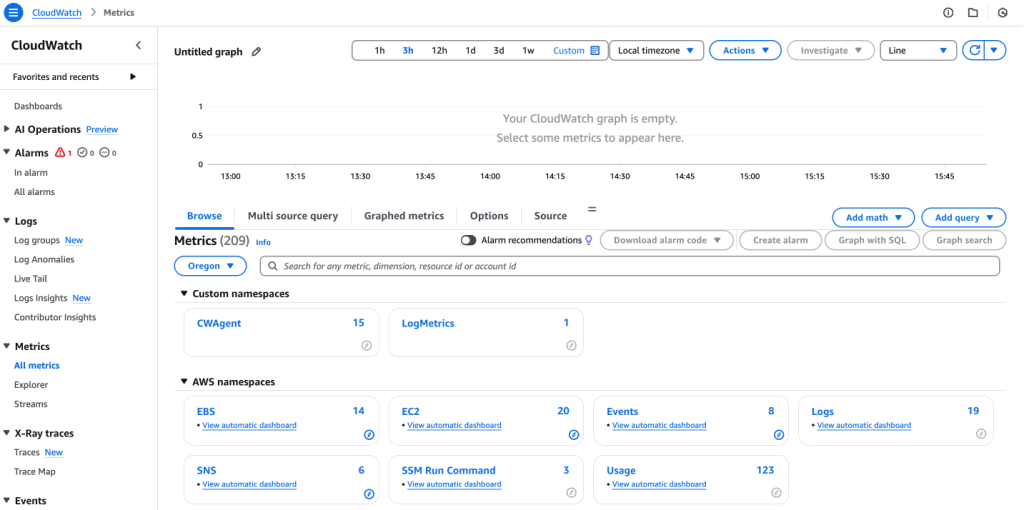The width and height of the screenshot is (1024, 510).
Task: Collapse the Custom namespaces section
Action: click(x=184, y=294)
